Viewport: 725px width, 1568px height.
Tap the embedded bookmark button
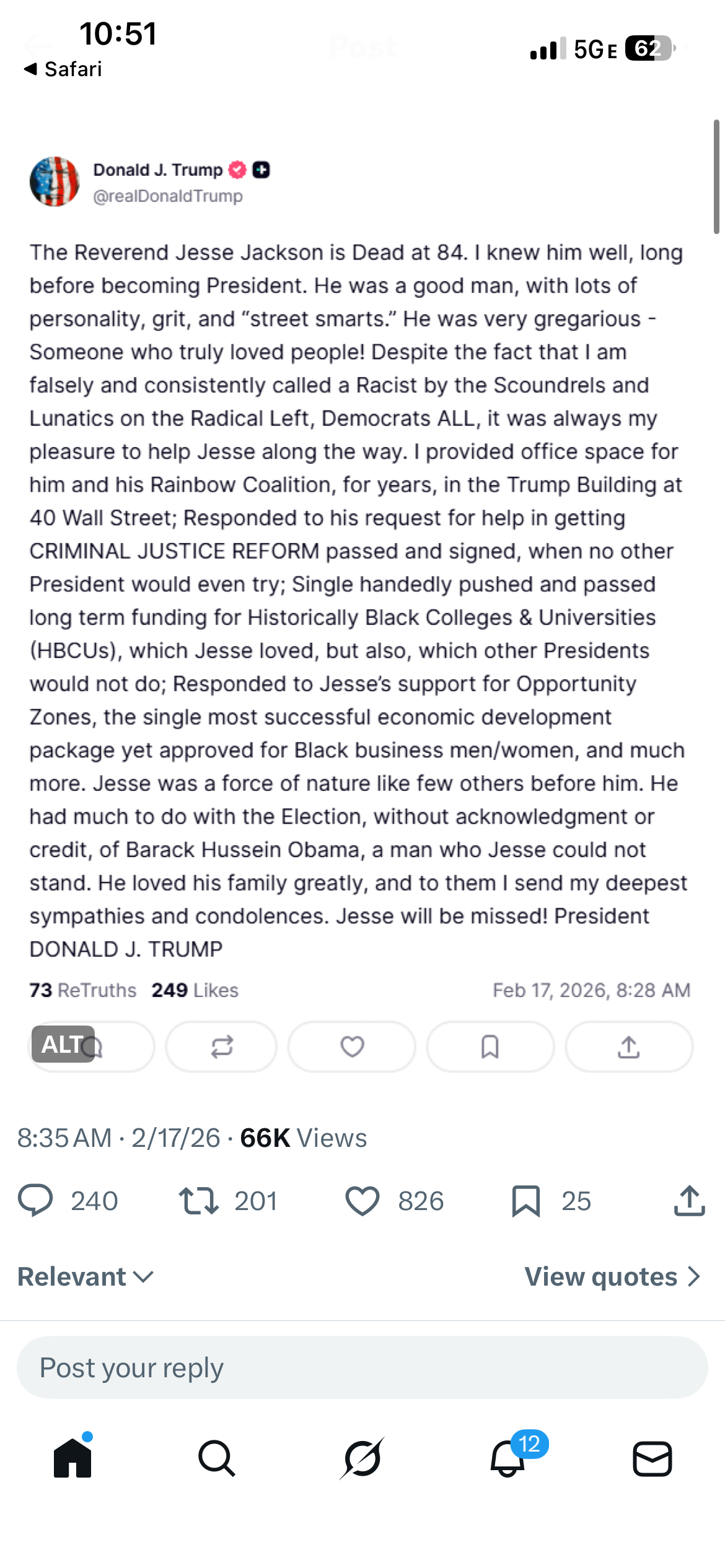click(490, 1047)
